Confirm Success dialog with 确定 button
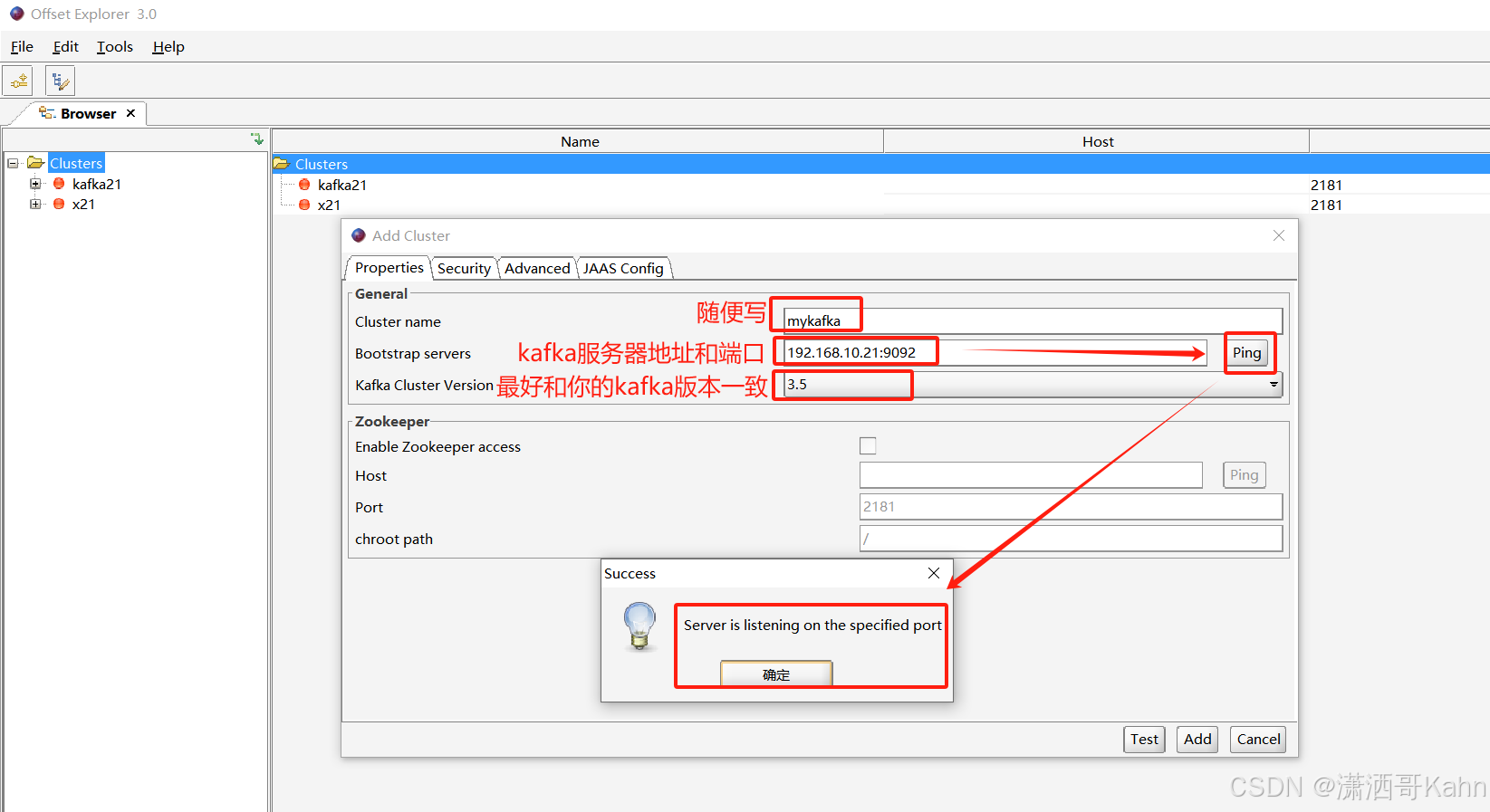1490x812 pixels. tap(776, 674)
